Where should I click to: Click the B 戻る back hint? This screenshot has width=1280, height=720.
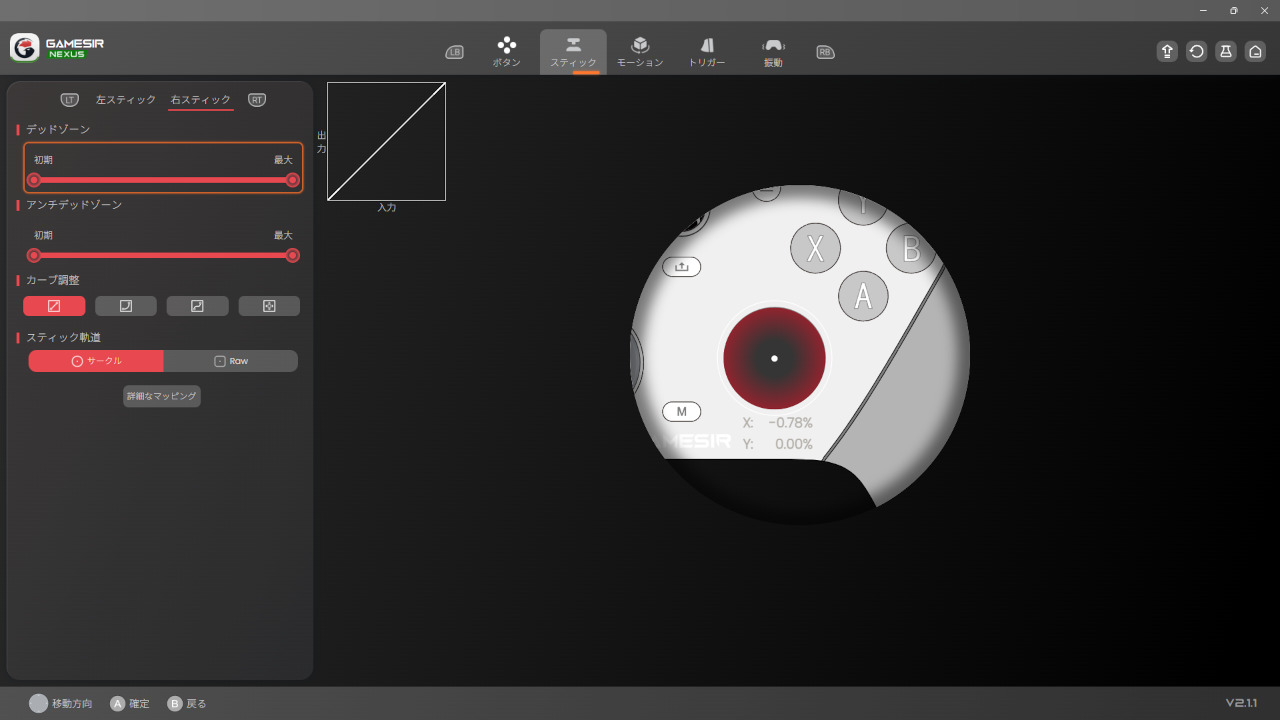[x=187, y=703]
